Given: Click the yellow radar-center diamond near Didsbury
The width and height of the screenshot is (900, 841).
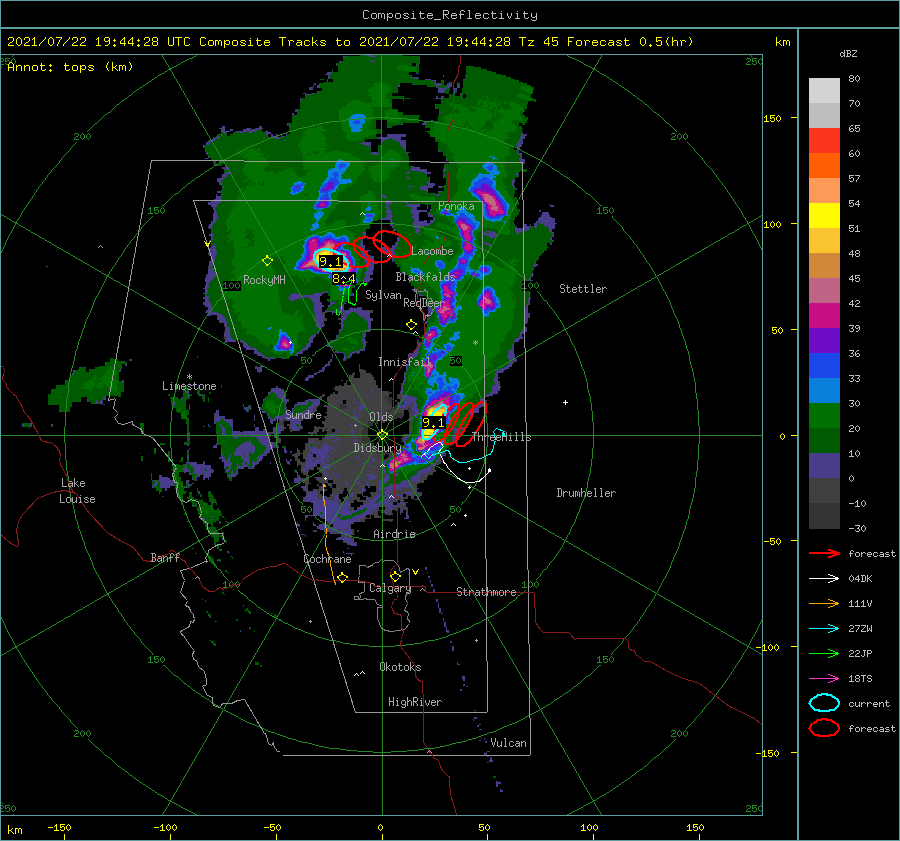Looking at the screenshot, I should point(382,435).
